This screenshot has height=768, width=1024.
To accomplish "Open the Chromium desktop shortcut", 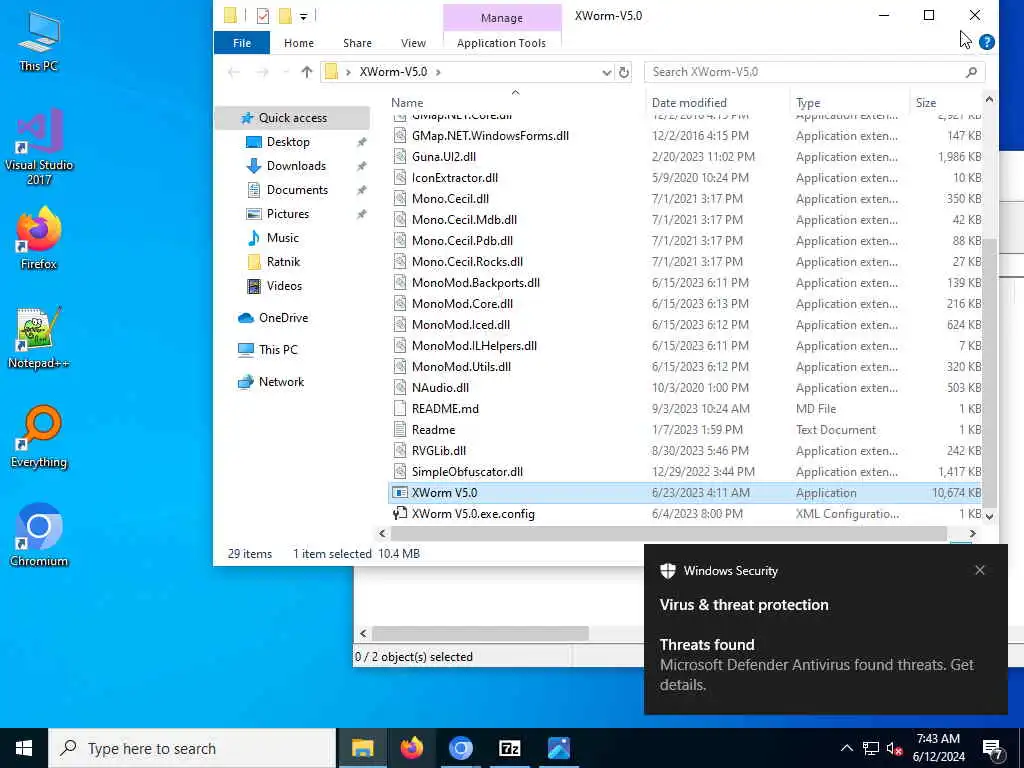I will pyautogui.click(x=39, y=536).
